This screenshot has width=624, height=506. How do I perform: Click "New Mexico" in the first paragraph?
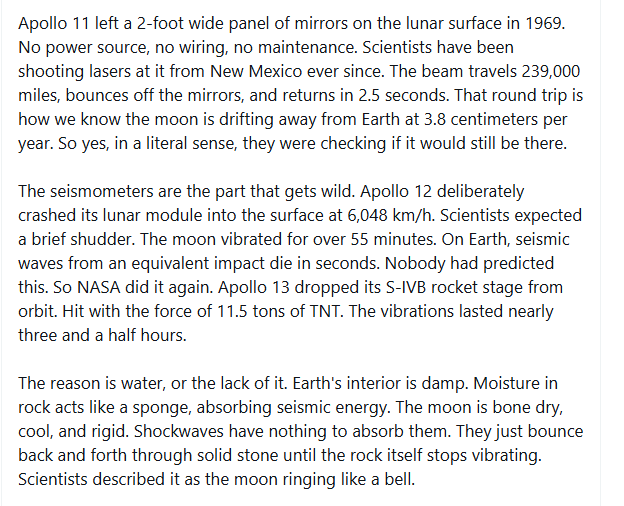(256, 72)
